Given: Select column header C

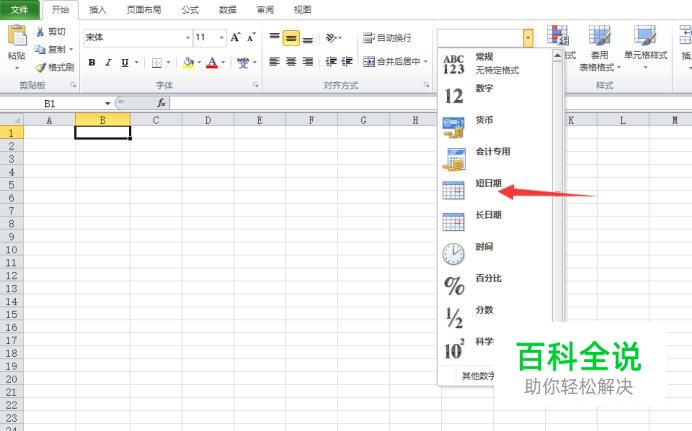Looking at the screenshot, I should point(156,120).
